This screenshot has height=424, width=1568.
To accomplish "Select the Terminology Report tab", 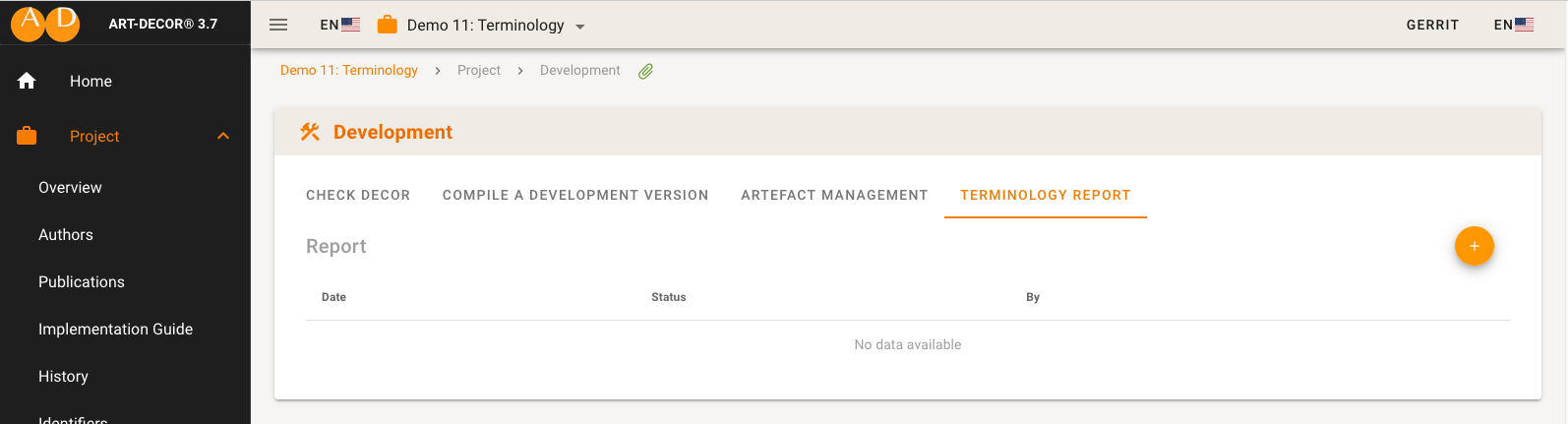I will tap(1045, 195).
